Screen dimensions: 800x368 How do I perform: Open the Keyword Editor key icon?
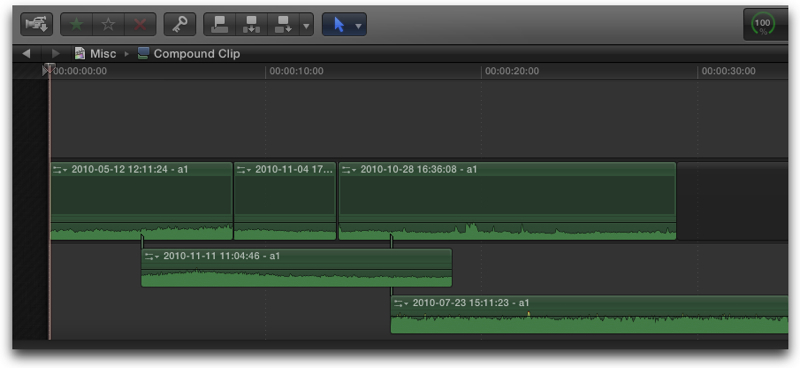tap(180, 24)
